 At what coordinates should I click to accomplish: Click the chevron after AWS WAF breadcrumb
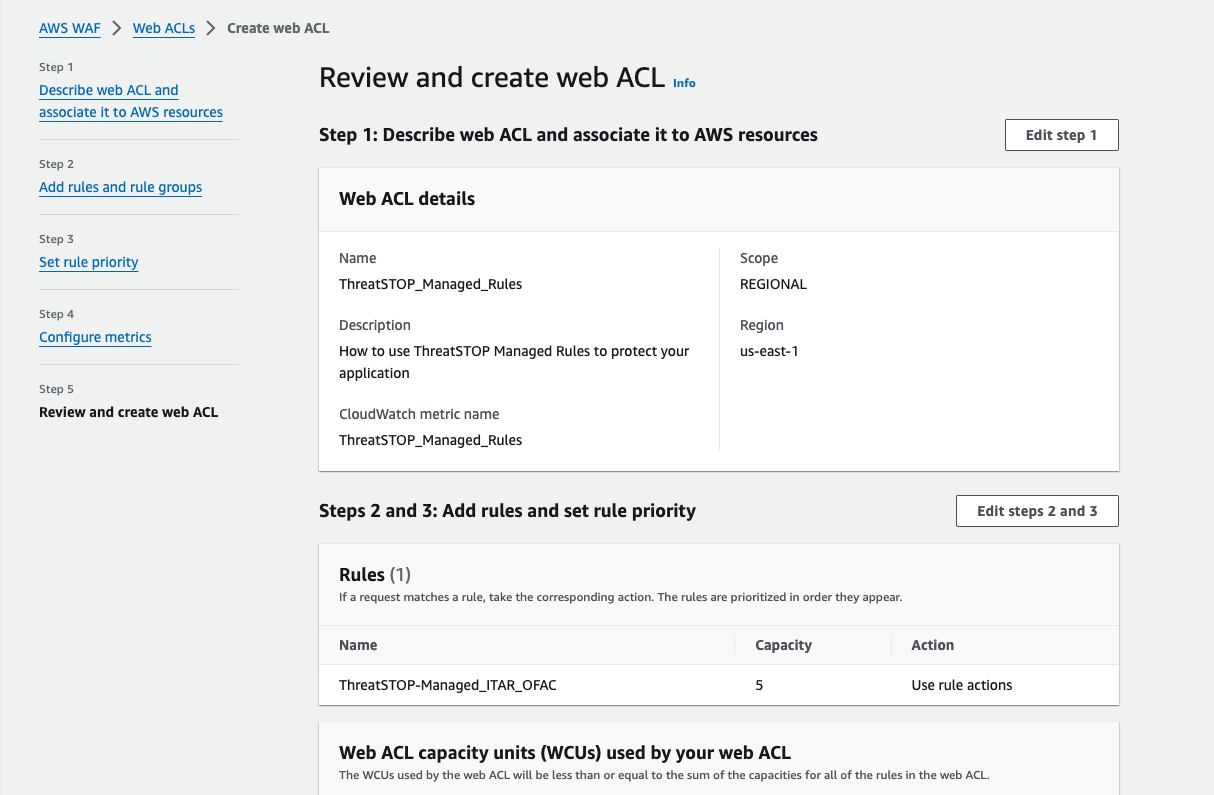(117, 28)
